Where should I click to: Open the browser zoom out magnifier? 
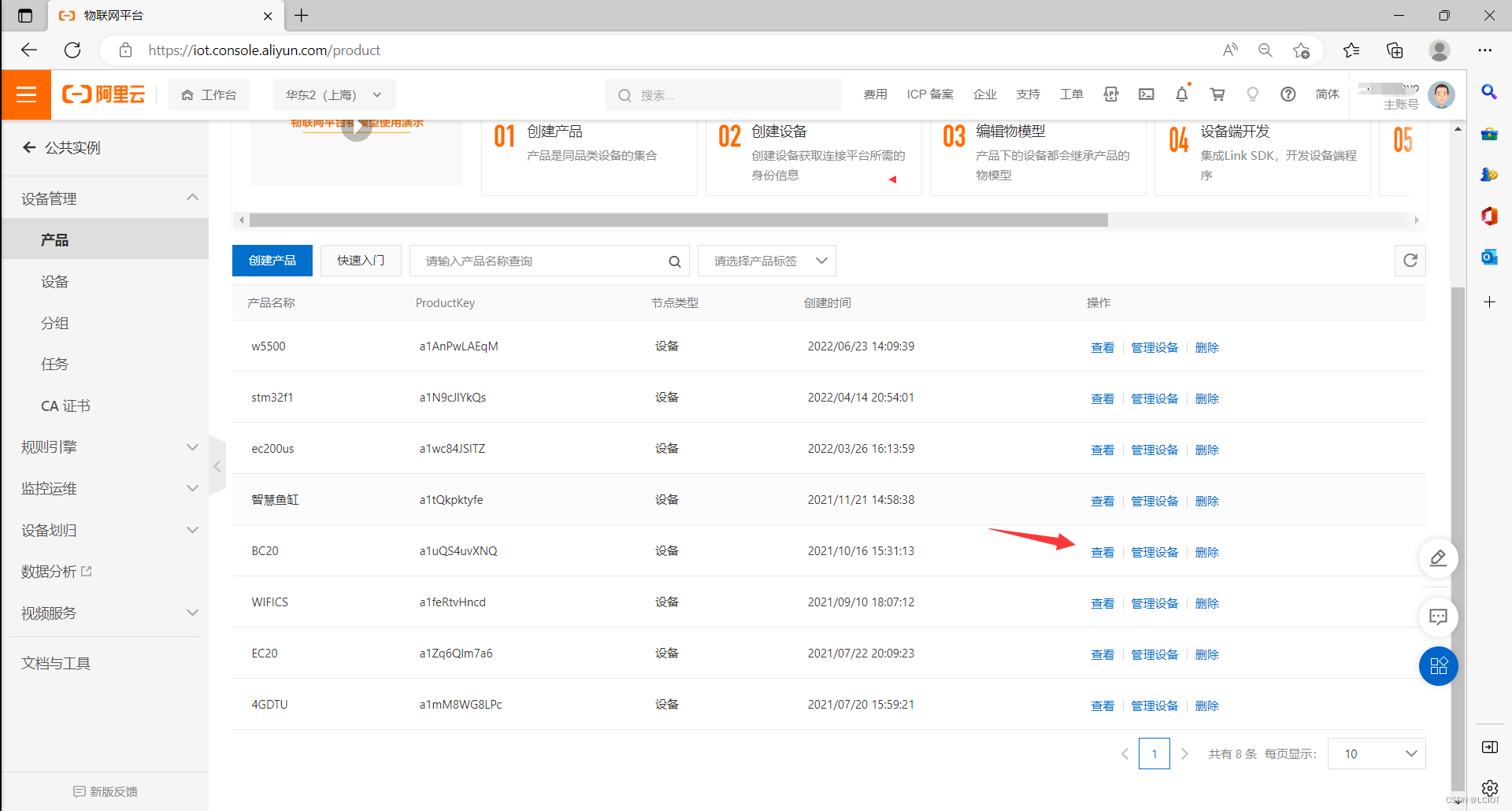click(1265, 50)
